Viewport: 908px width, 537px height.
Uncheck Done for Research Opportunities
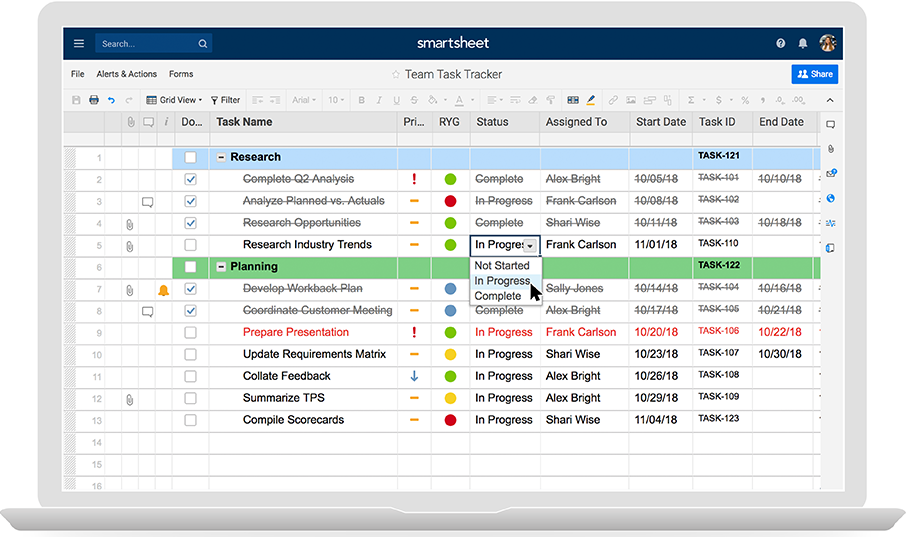pos(190,223)
